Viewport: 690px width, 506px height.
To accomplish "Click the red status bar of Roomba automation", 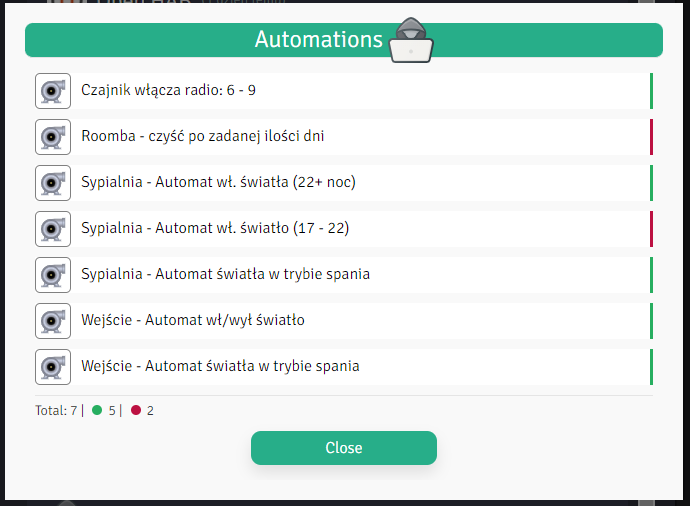I will [651, 137].
